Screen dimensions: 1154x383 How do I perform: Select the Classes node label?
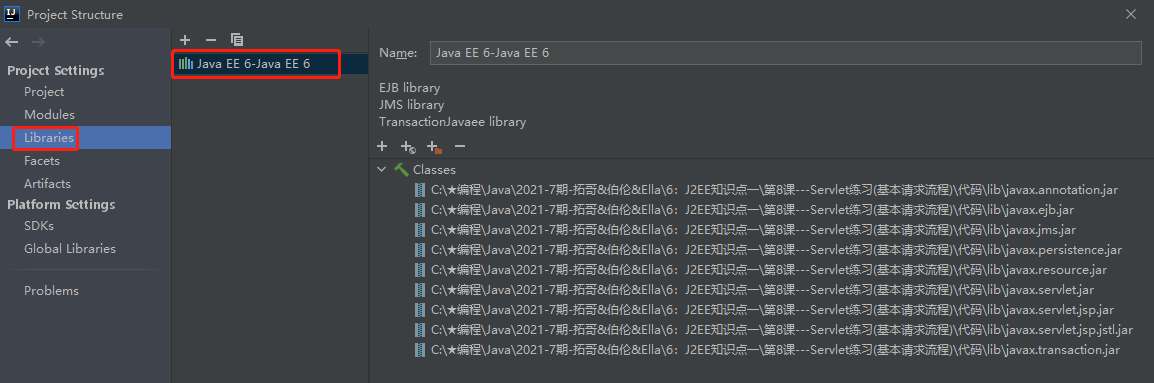tap(434, 169)
